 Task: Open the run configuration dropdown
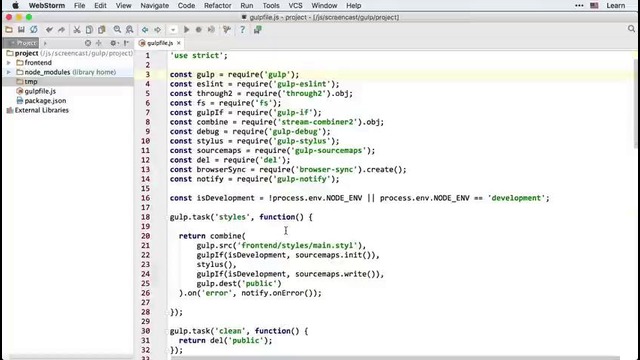tap(173, 30)
